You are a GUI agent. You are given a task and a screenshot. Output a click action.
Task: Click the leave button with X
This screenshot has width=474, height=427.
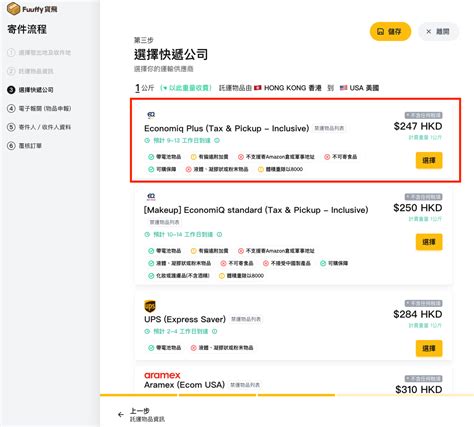click(438, 32)
